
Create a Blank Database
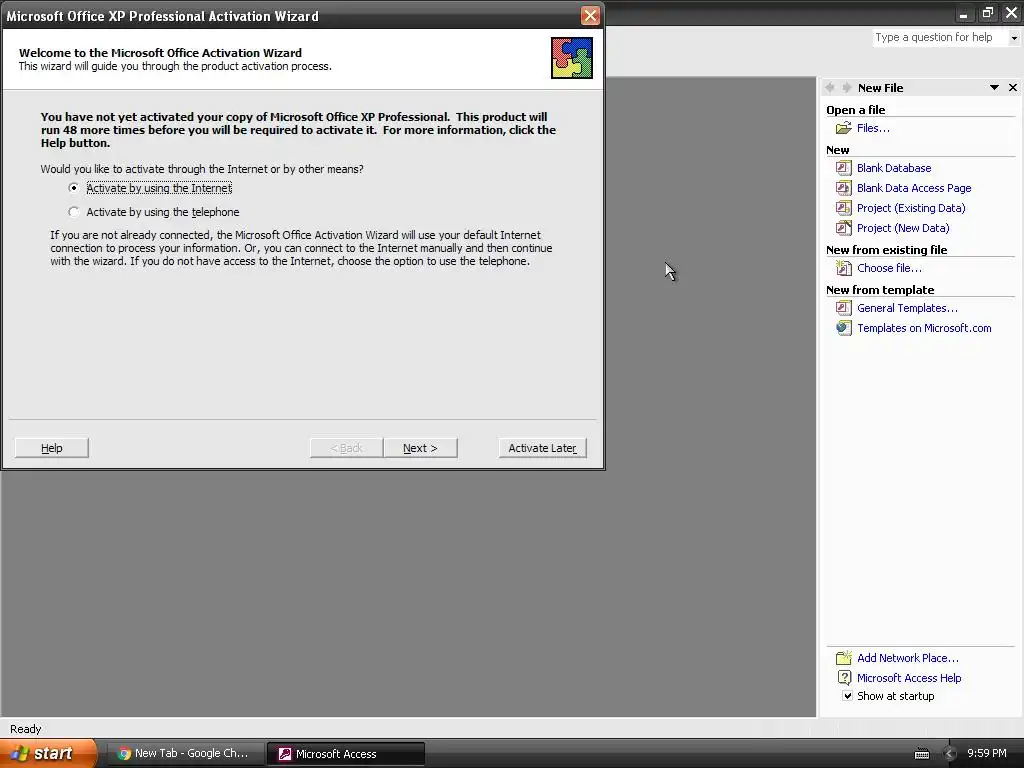[894, 168]
